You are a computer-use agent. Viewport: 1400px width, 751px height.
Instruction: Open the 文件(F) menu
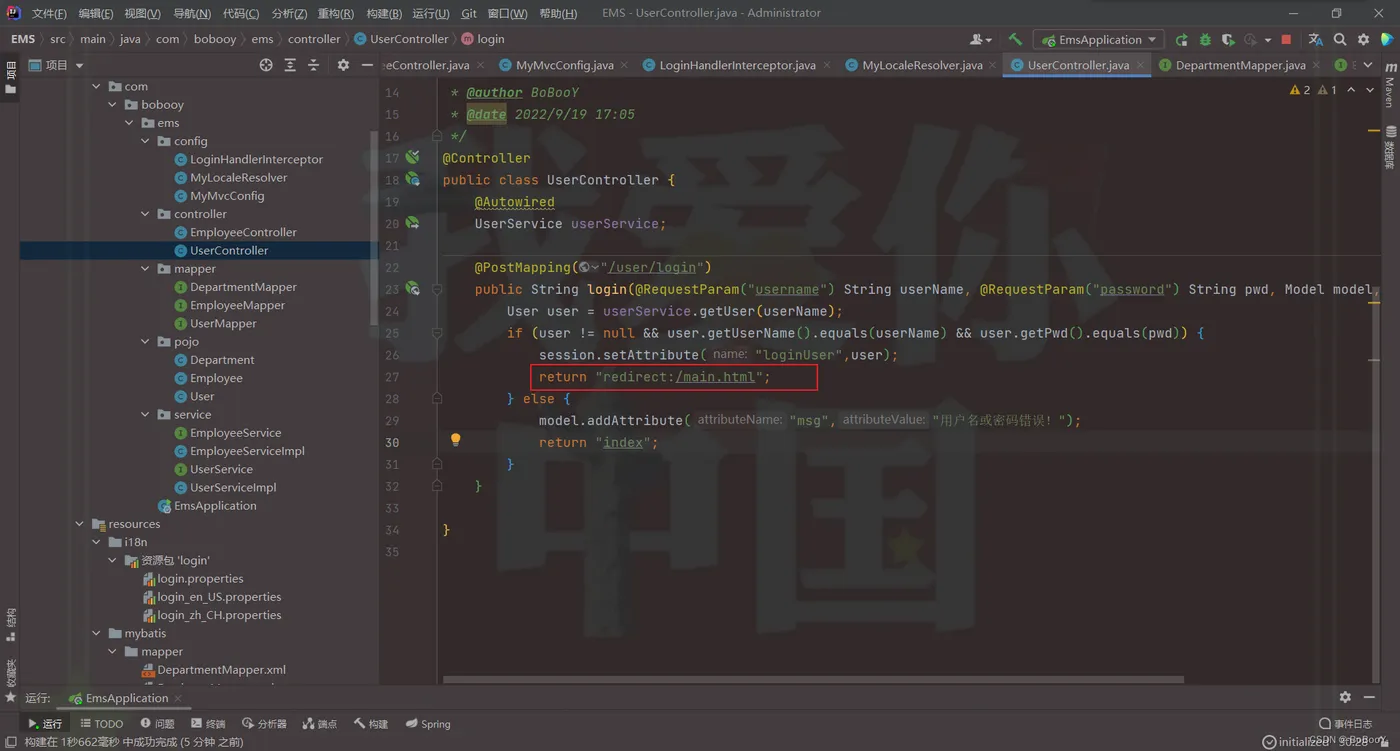pyautogui.click(x=49, y=13)
